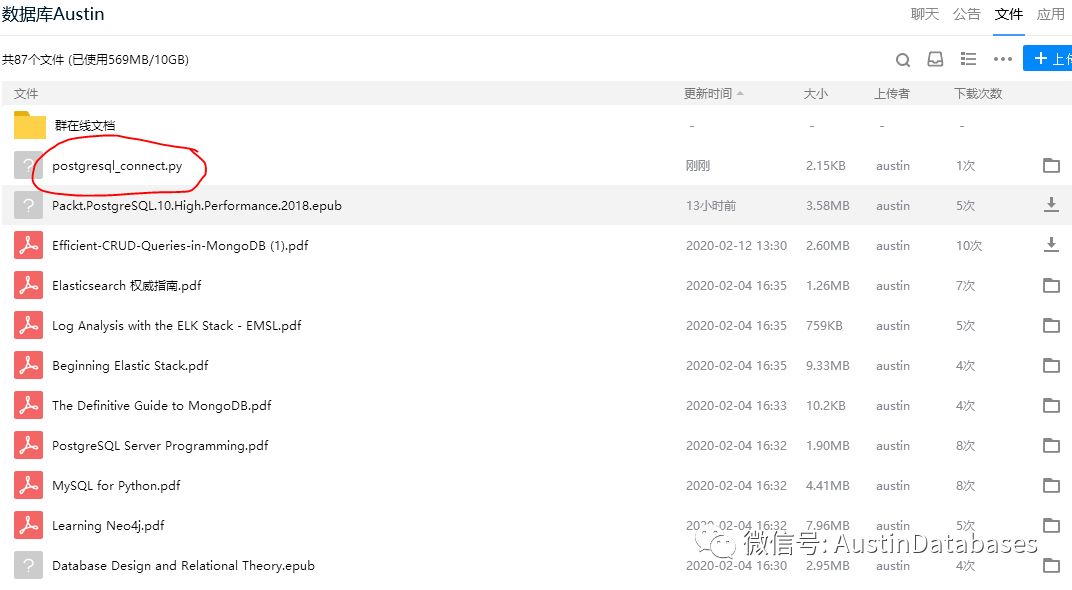
Task: Open Database Design and Relational Theory.epub
Action: 183,566
